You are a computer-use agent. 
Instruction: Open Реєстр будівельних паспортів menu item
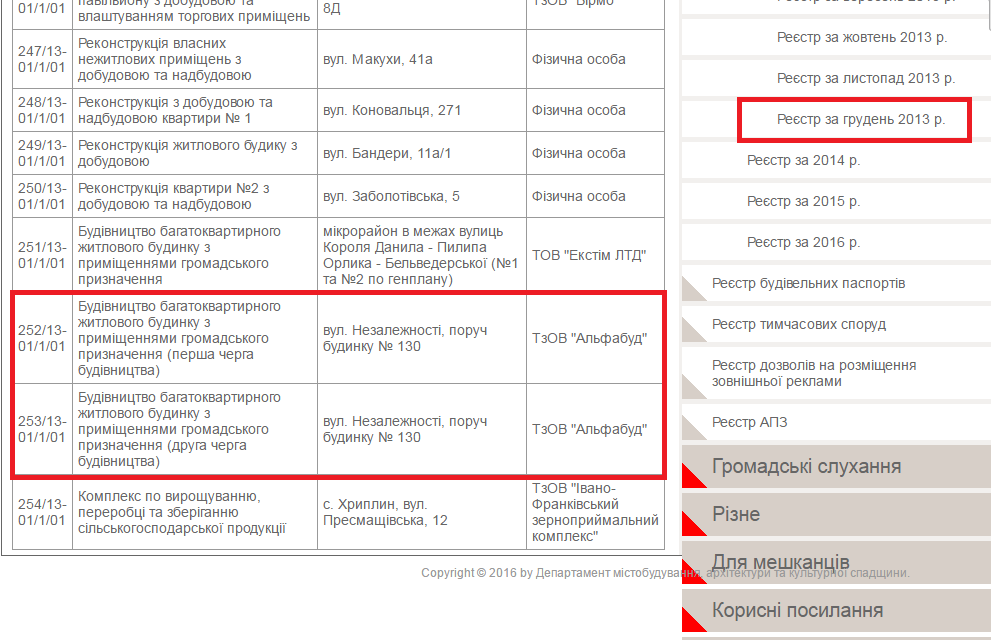(x=808, y=284)
